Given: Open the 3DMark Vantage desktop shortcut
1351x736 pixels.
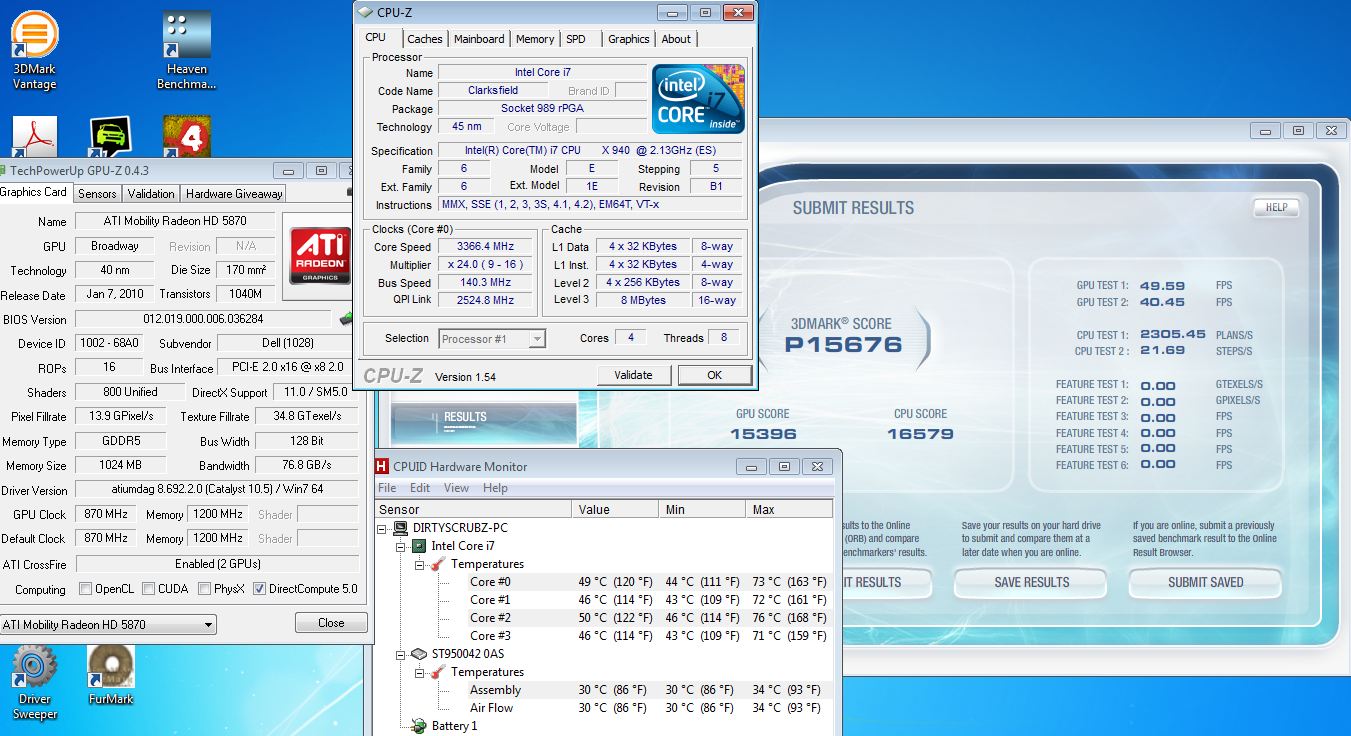Looking at the screenshot, I should (x=34, y=50).
